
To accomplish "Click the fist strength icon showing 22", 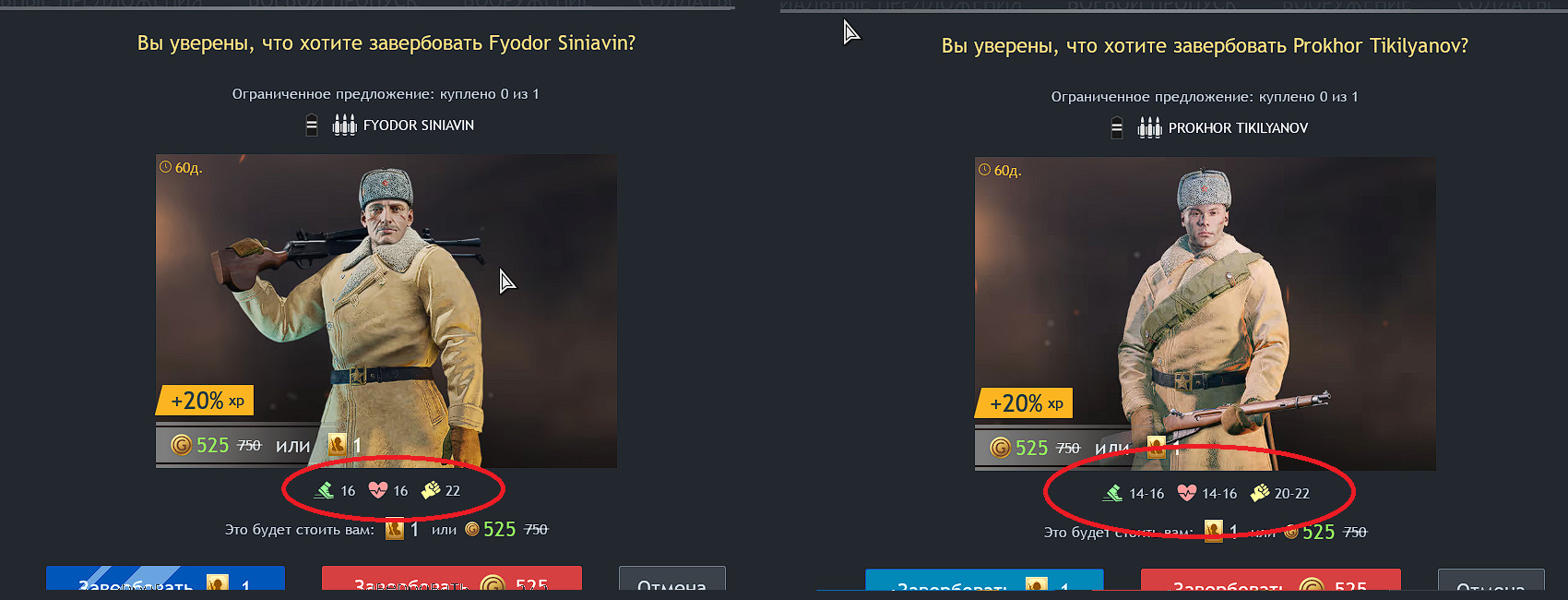I will coord(431,490).
